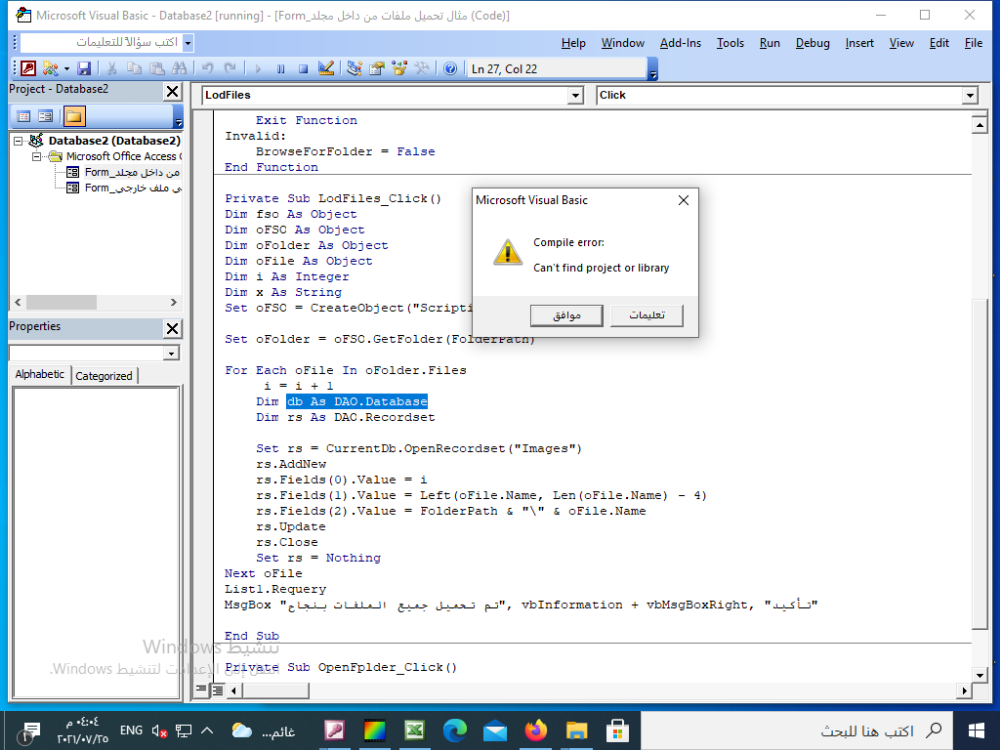The height and width of the screenshot is (750, 1000).
Task: Collapse the Database2 (Database2) project node
Action: 18,141
